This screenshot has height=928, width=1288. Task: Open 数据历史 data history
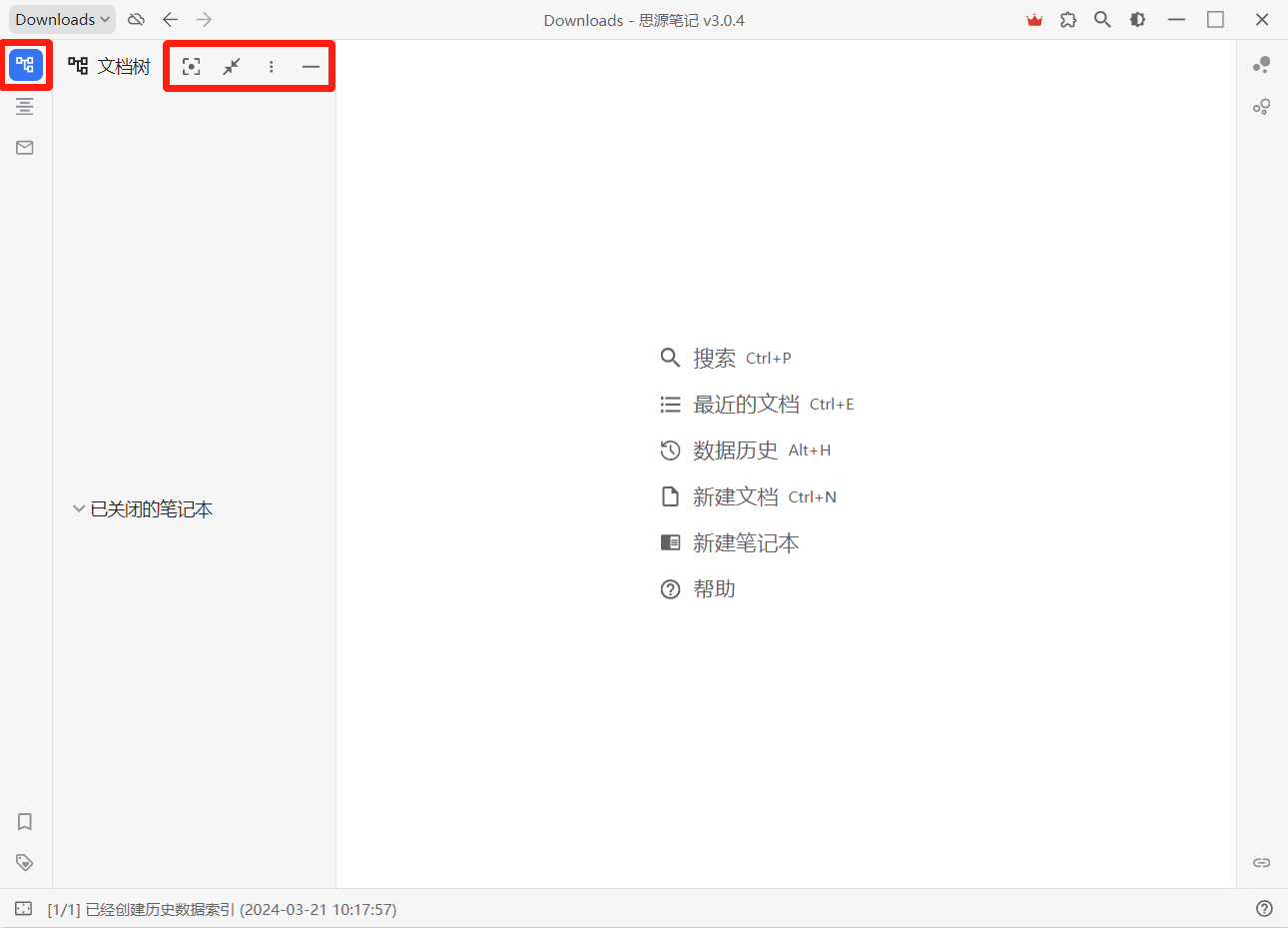coord(746,451)
